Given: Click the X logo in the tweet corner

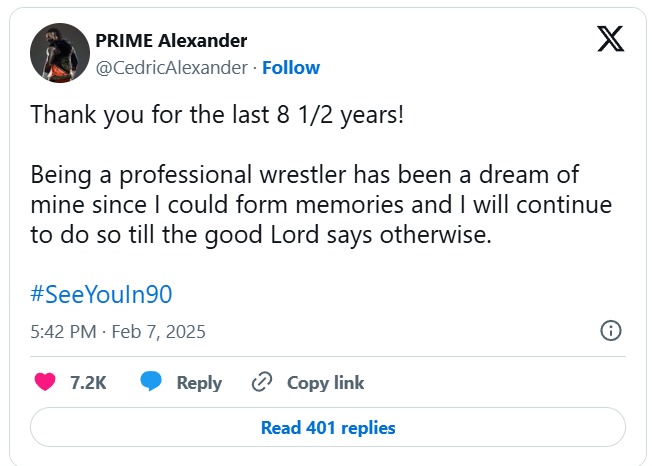Looking at the screenshot, I should pos(609,40).
